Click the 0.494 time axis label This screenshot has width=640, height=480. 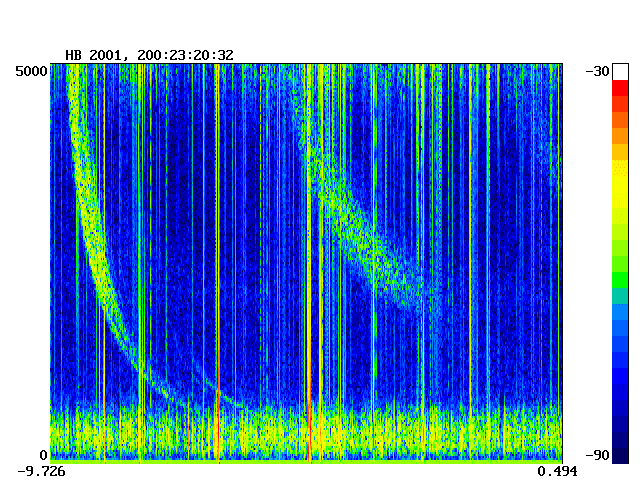(x=557, y=471)
